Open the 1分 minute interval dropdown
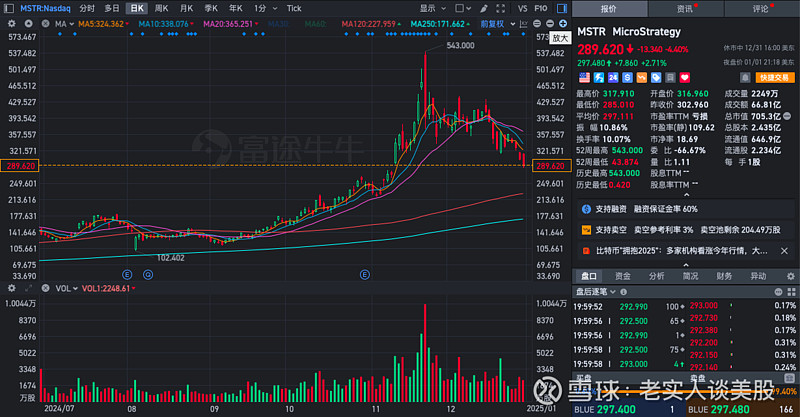 (x=266, y=8)
